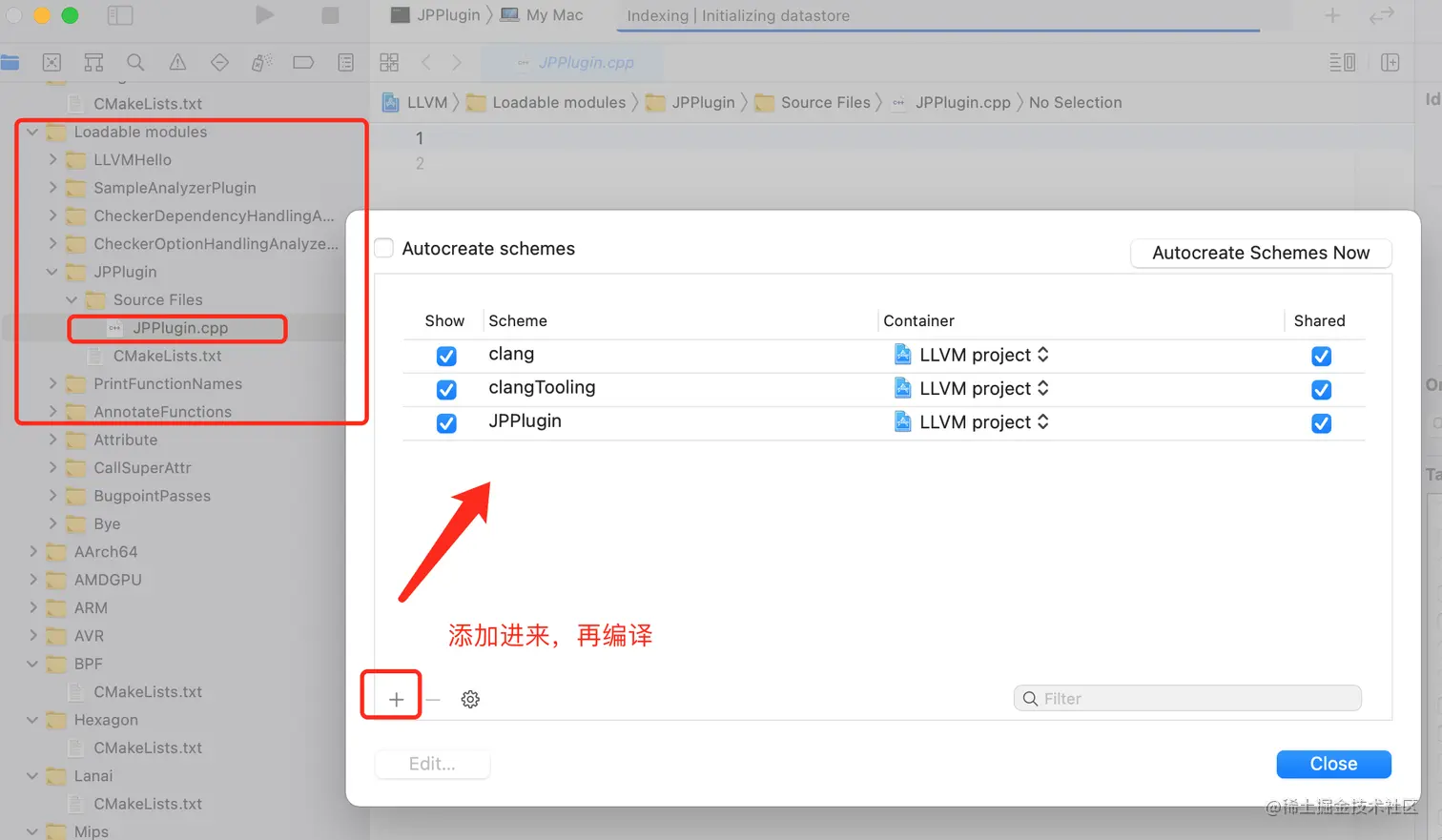Expand the PrintFunctionNames folder
The width and height of the screenshot is (1442, 840).
[x=52, y=383]
